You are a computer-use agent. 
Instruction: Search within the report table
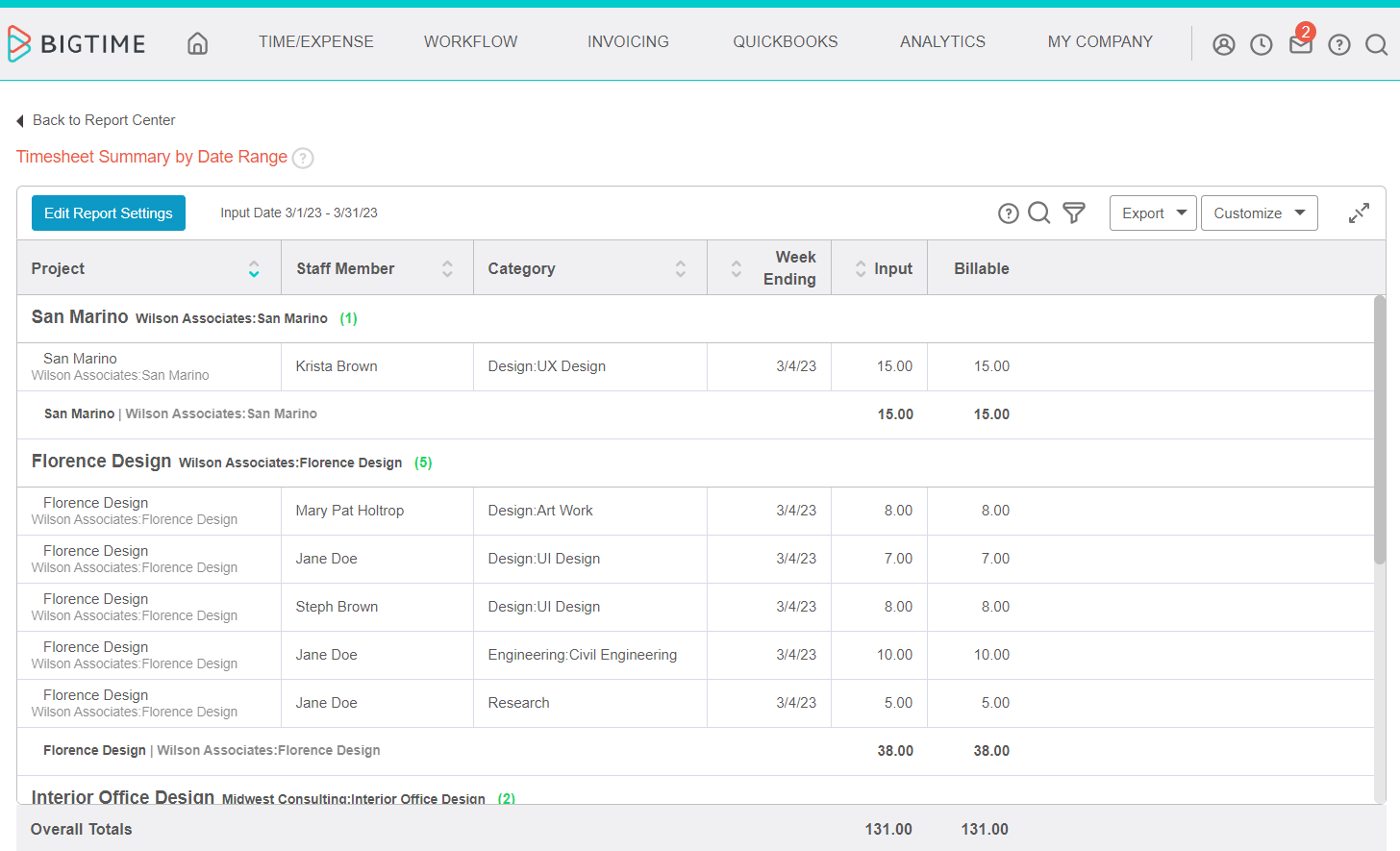pyautogui.click(x=1038, y=213)
